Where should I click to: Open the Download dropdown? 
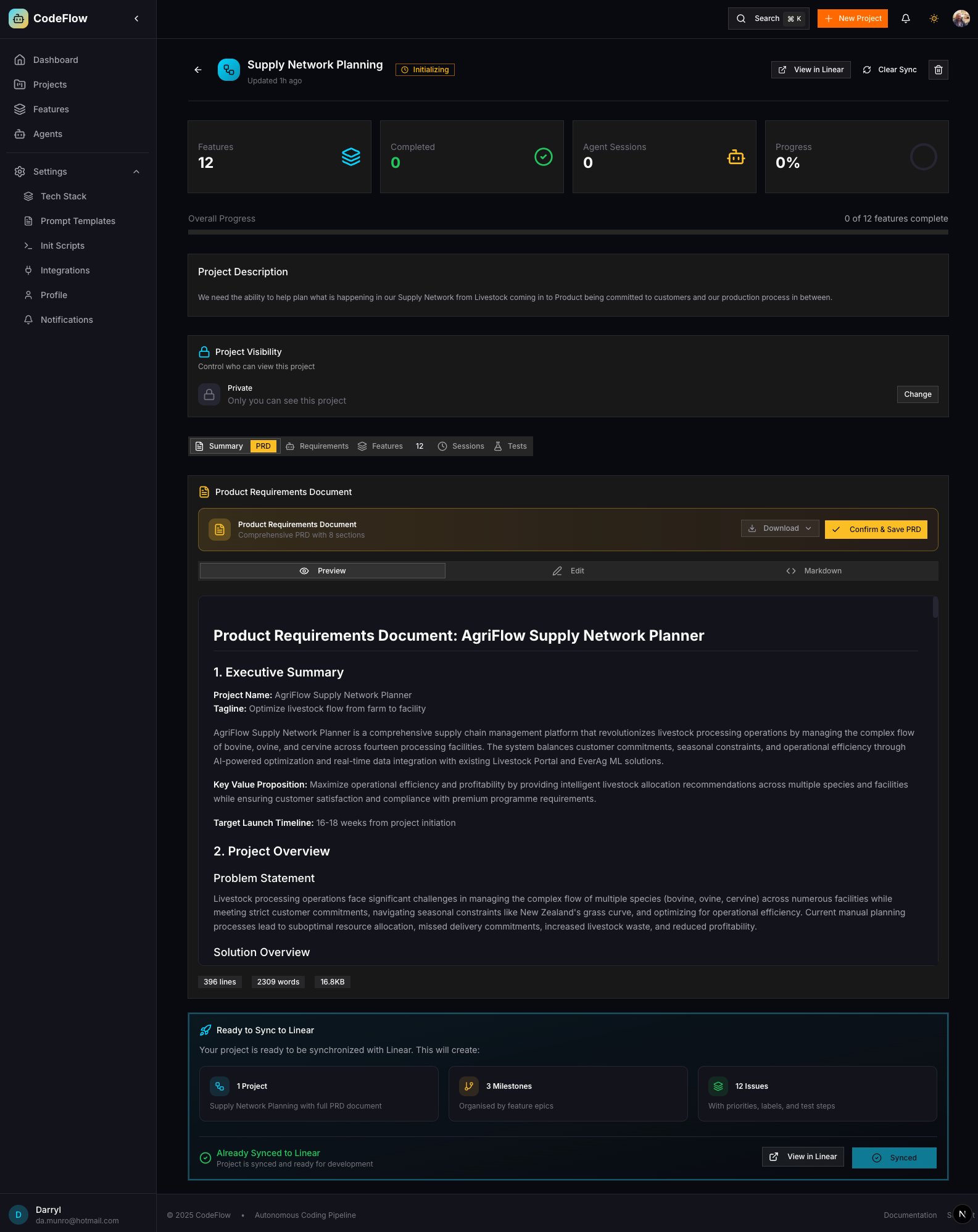pos(780,528)
